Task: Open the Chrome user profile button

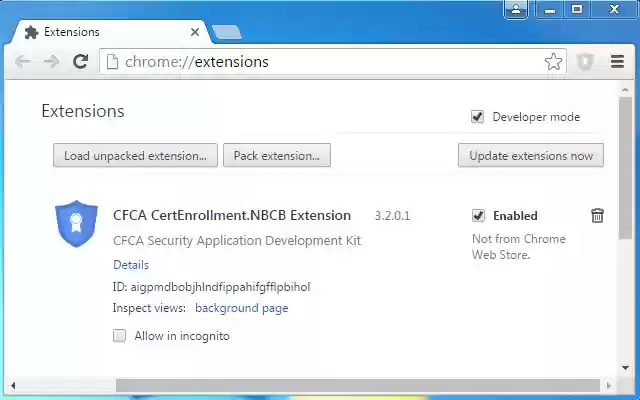Action: click(x=516, y=9)
